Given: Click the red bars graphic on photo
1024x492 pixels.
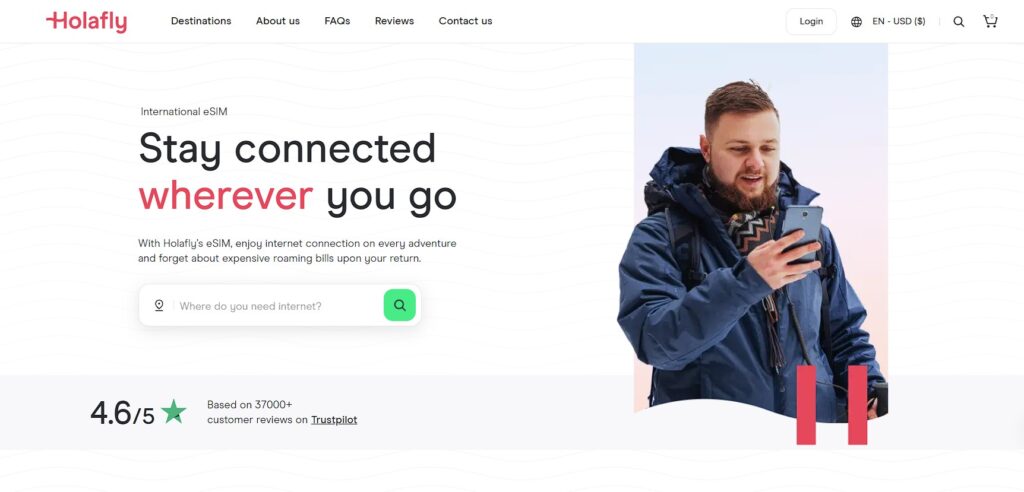Looking at the screenshot, I should tap(832, 405).
